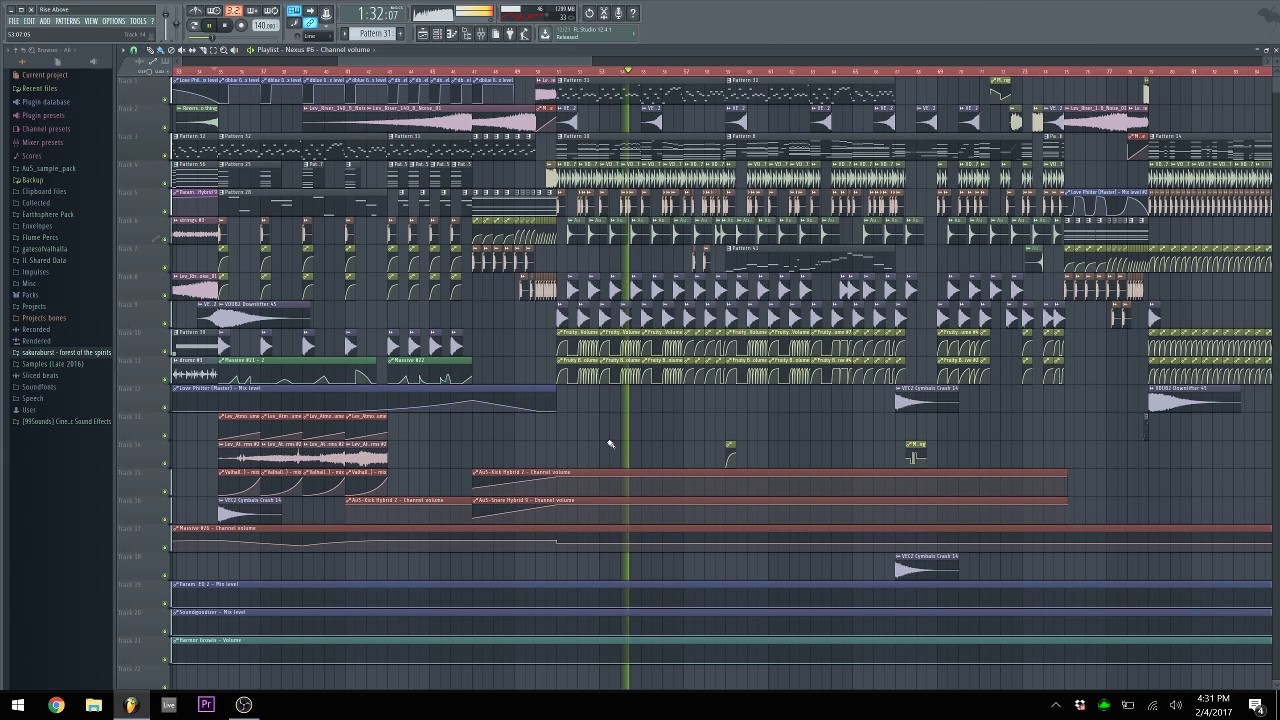Select the Delete tool in Playlist
Image resolution: width=1280 pixels, height=720 pixels.
pos(171,50)
